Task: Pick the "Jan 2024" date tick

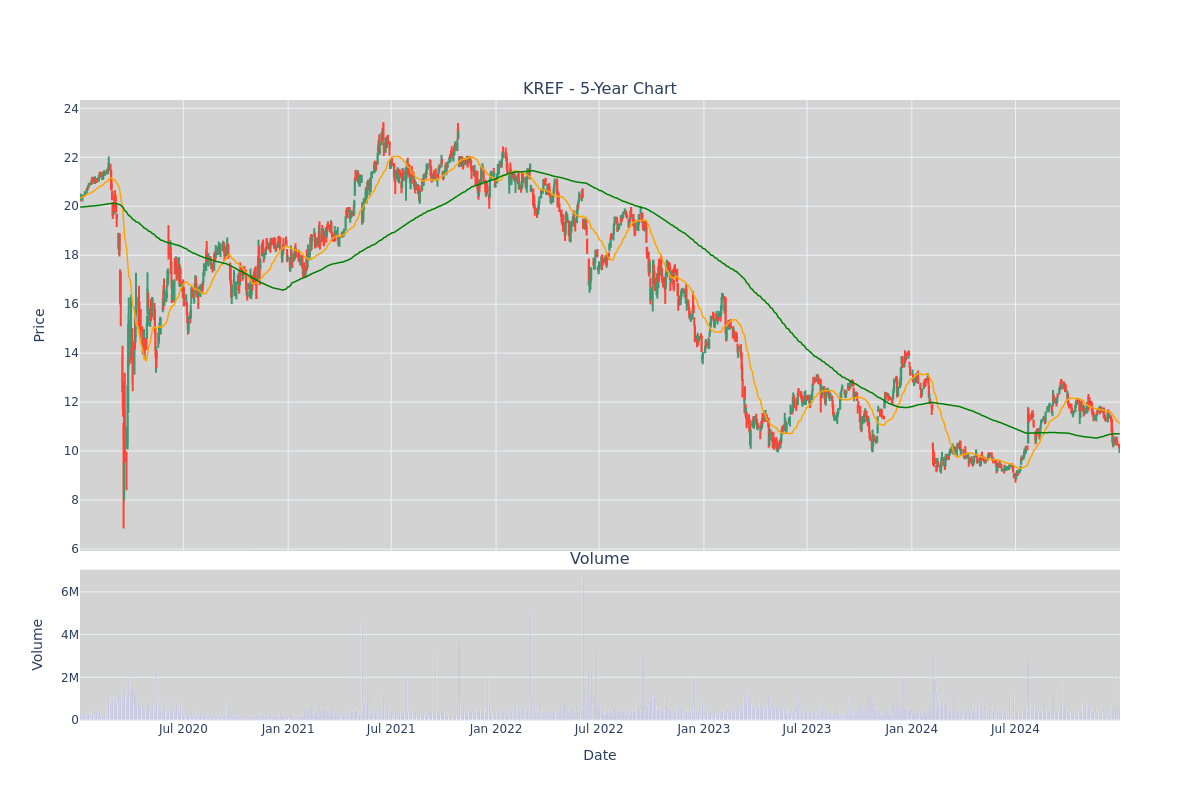Action: (x=912, y=729)
